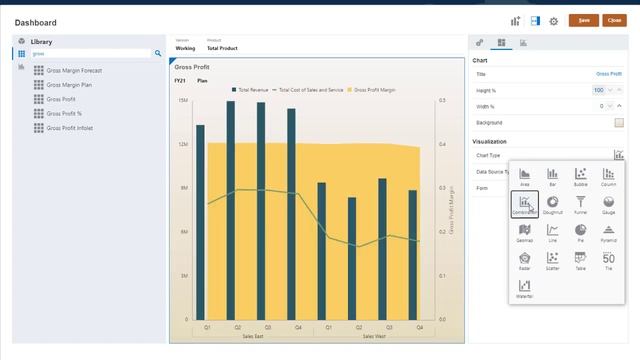Choose the Table visualization type

click(x=580, y=260)
